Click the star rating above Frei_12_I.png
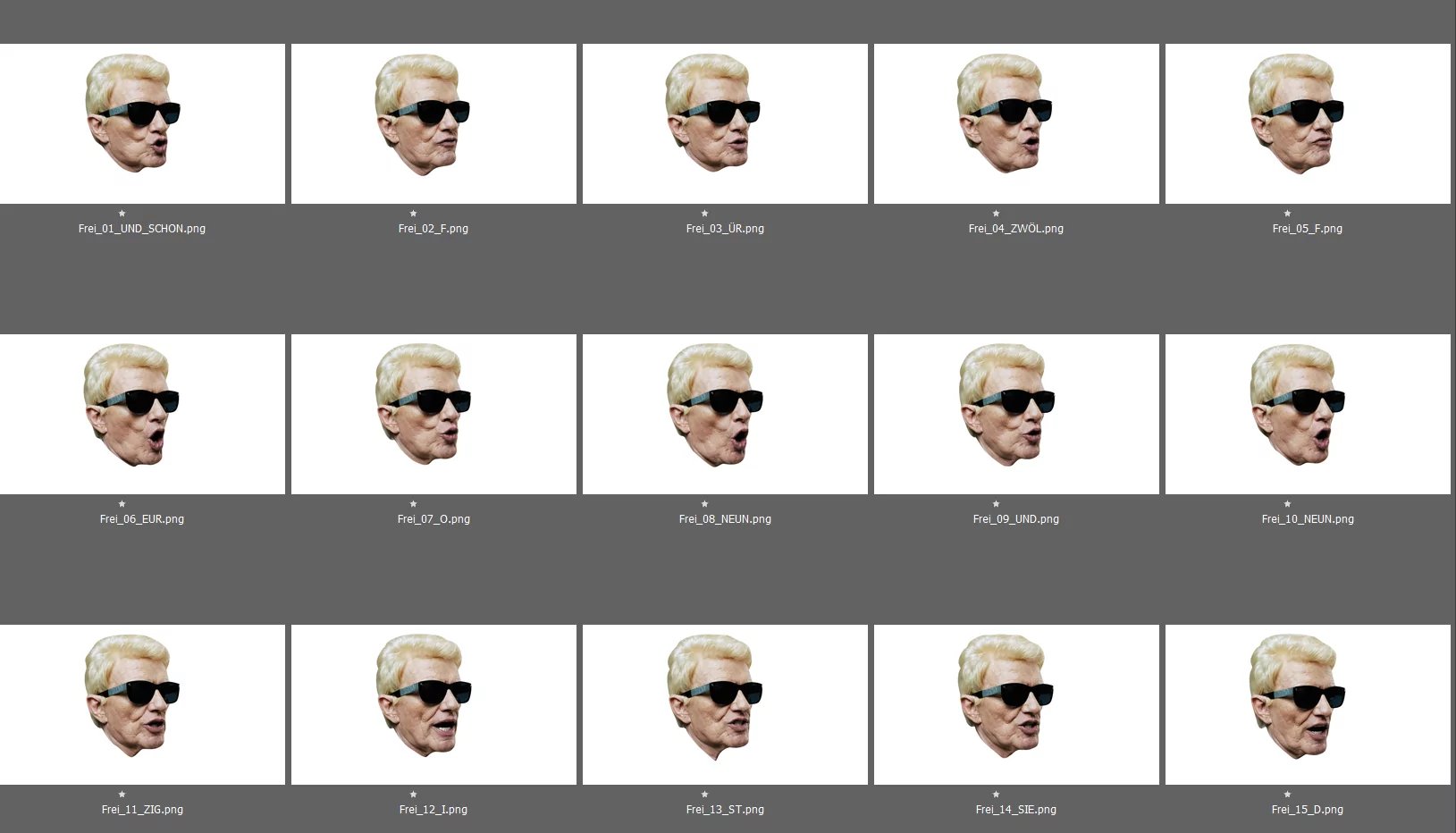The image size is (1456, 833). pos(414,795)
